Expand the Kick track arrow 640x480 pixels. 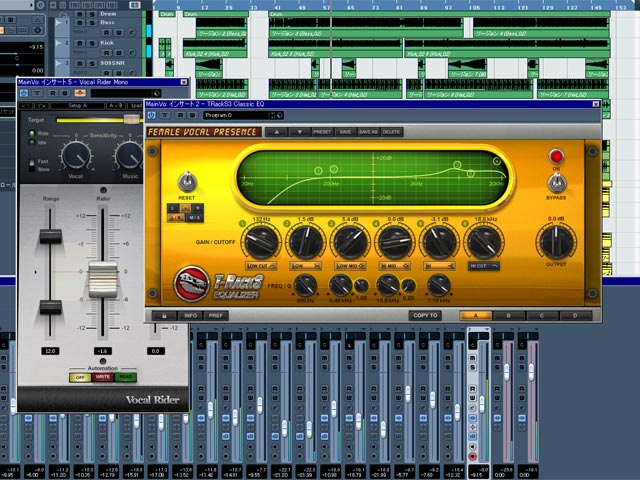click(60, 42)
